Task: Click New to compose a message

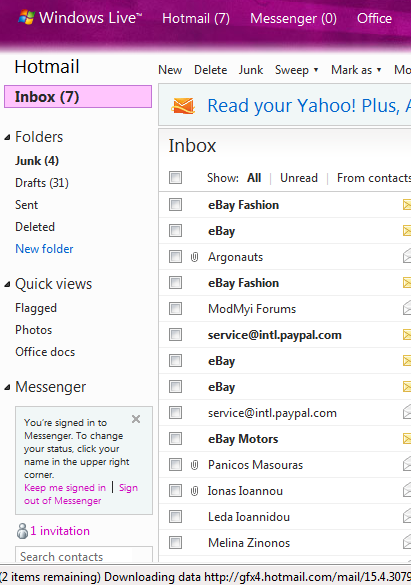Action: coord(170,70)
